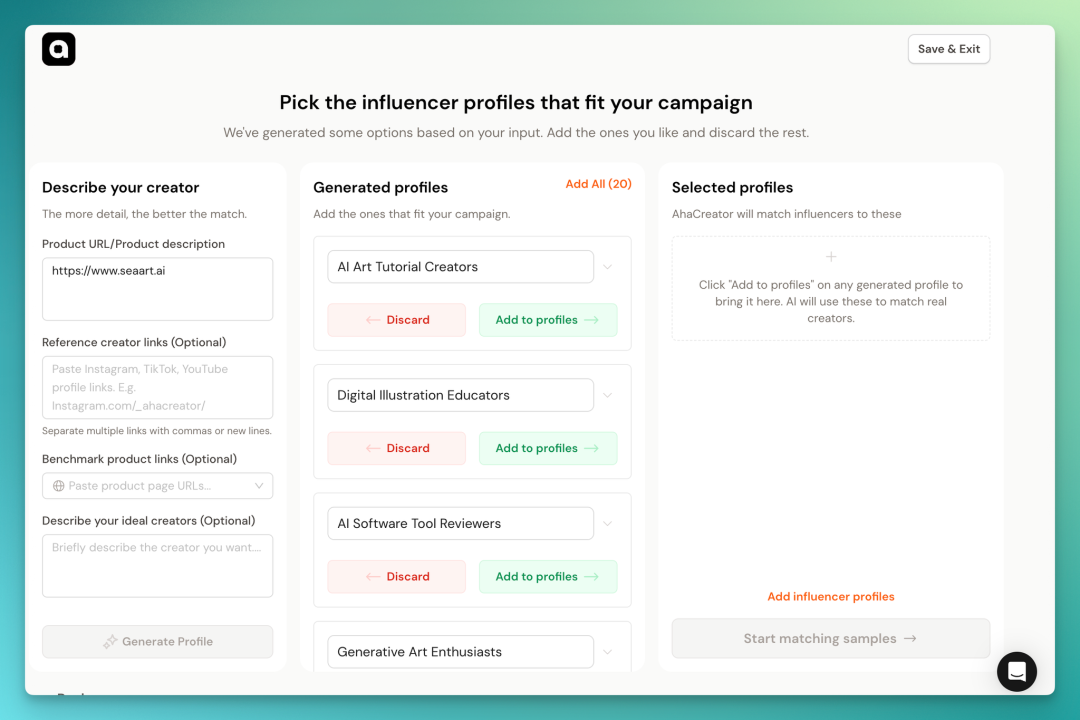The width and height of the screenshot is (1080, 720).
Task: Click the sparkle icon on Generate Profile
Action: click(110, 641)
